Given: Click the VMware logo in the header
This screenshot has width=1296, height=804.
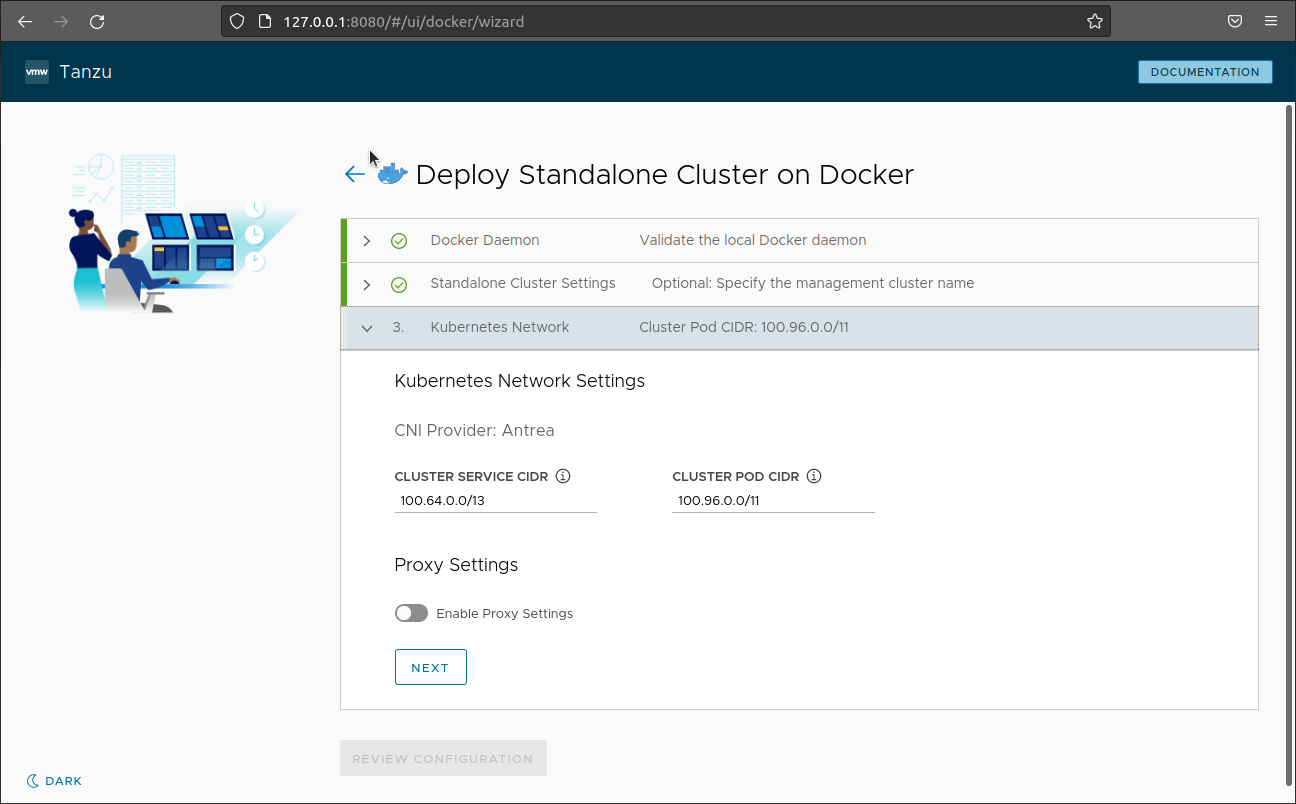Looking at the screenshot, I should pyautogui.click(x=37, y=72).
